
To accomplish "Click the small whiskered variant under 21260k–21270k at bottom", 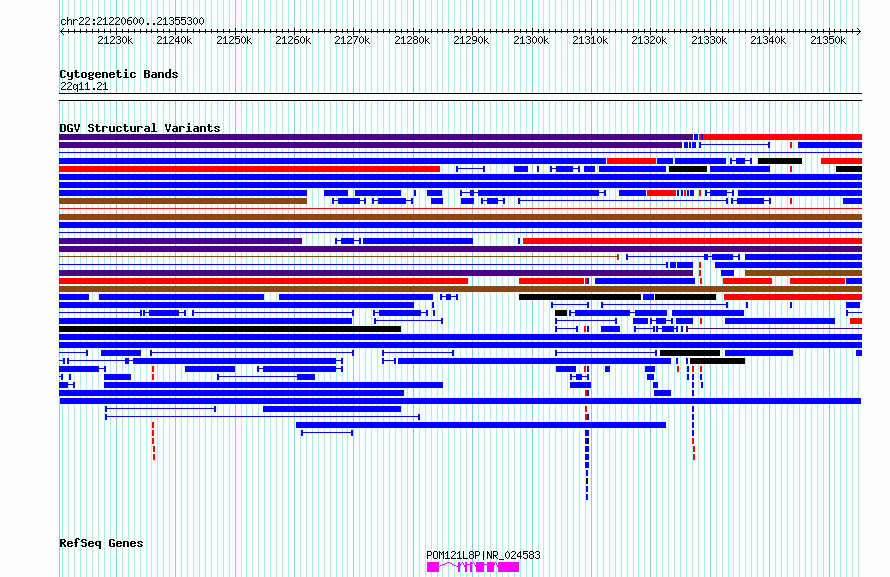I will coord(327,433).
